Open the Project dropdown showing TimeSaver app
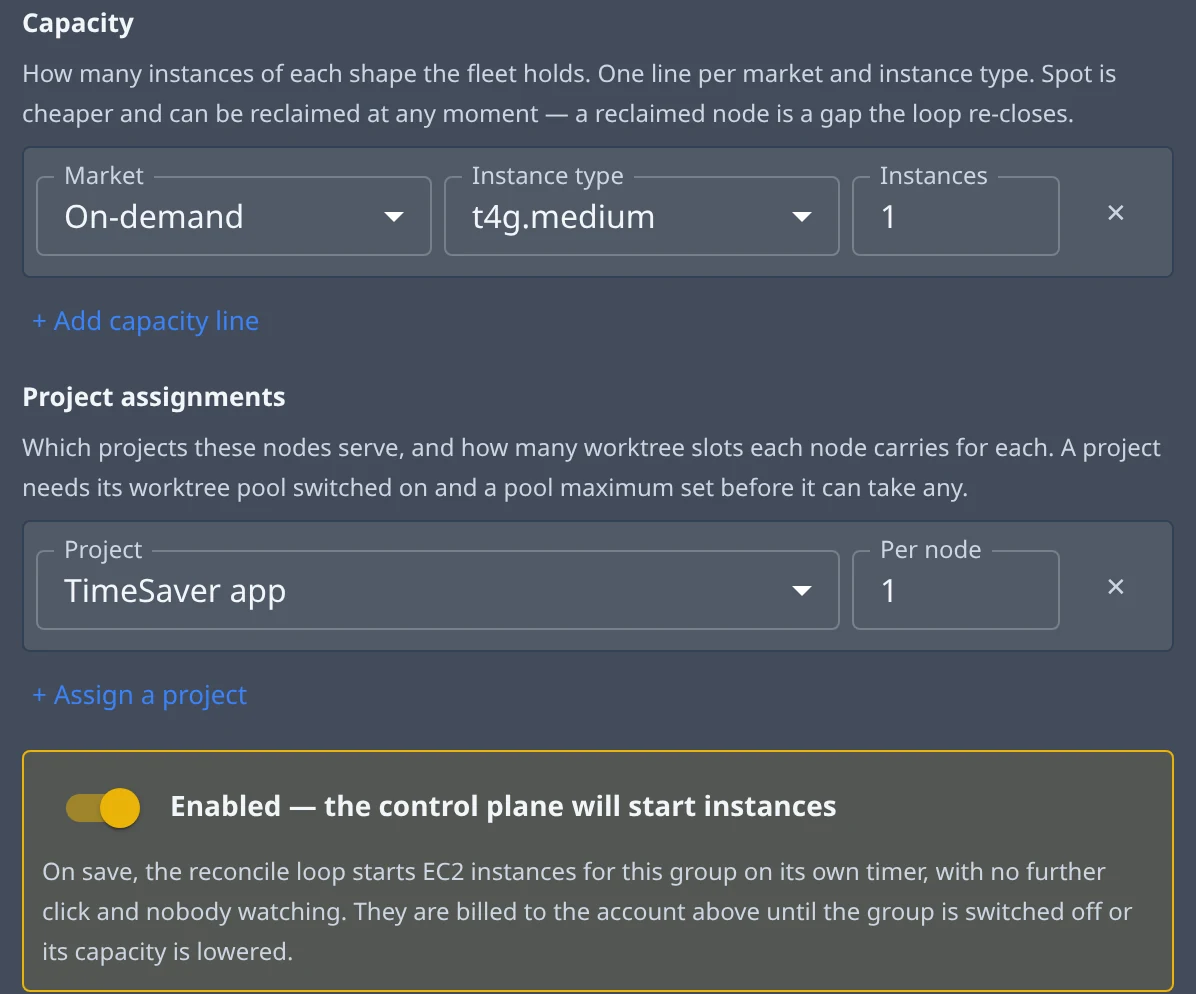1196x994 pixels. (438, 590)
